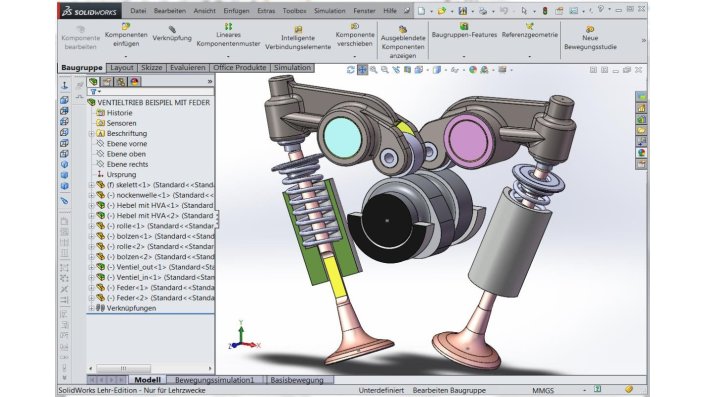Viewport: 705px width, 397px height.
Task: Click the rebuild traffic light icon
Action: point(545,10)
